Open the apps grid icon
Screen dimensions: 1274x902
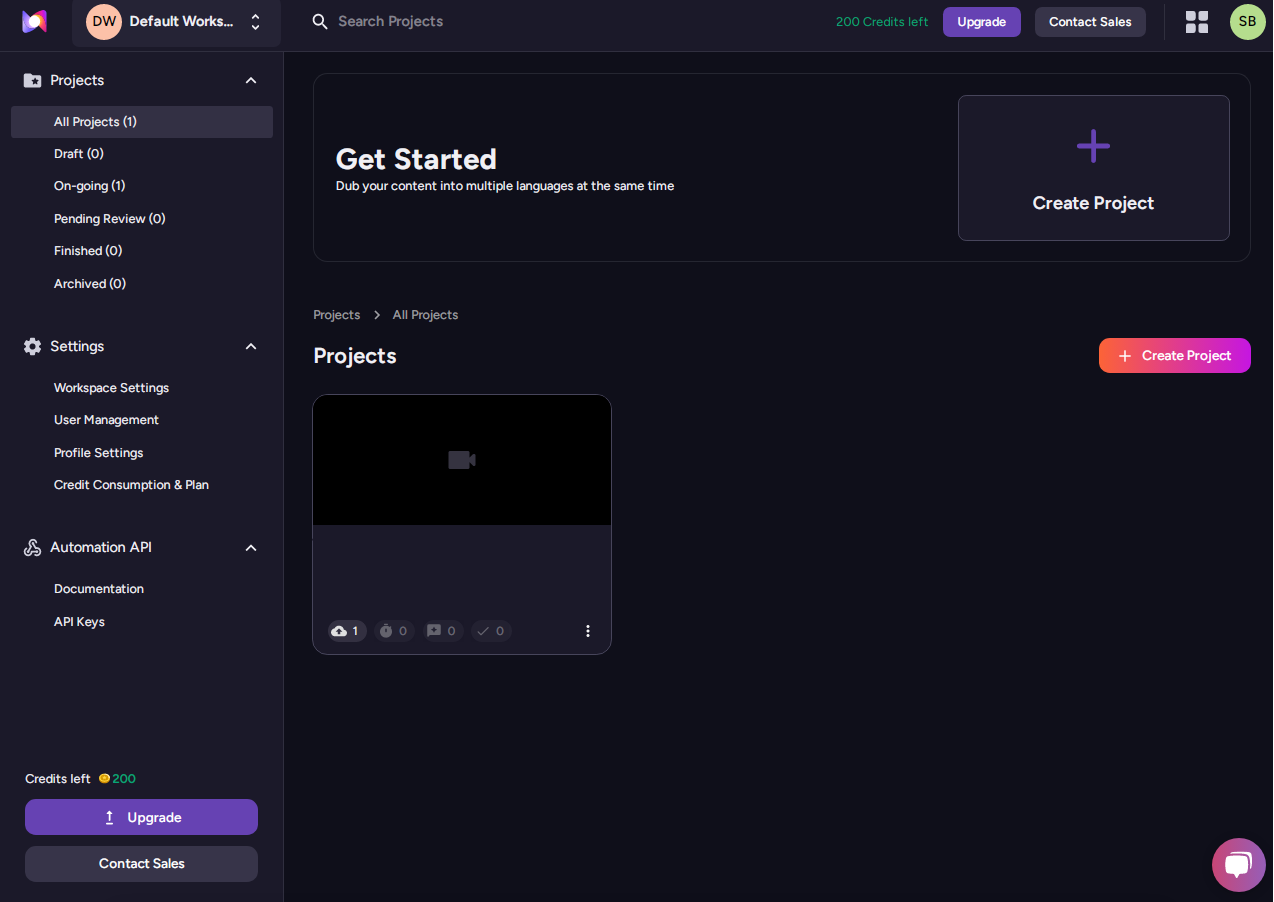click(1196, 22)
